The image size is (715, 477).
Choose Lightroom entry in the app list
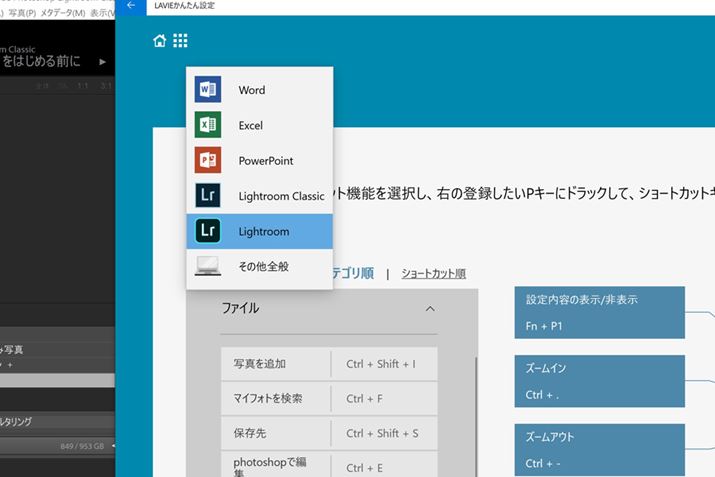pyautogui.click(x=259, y=231)
